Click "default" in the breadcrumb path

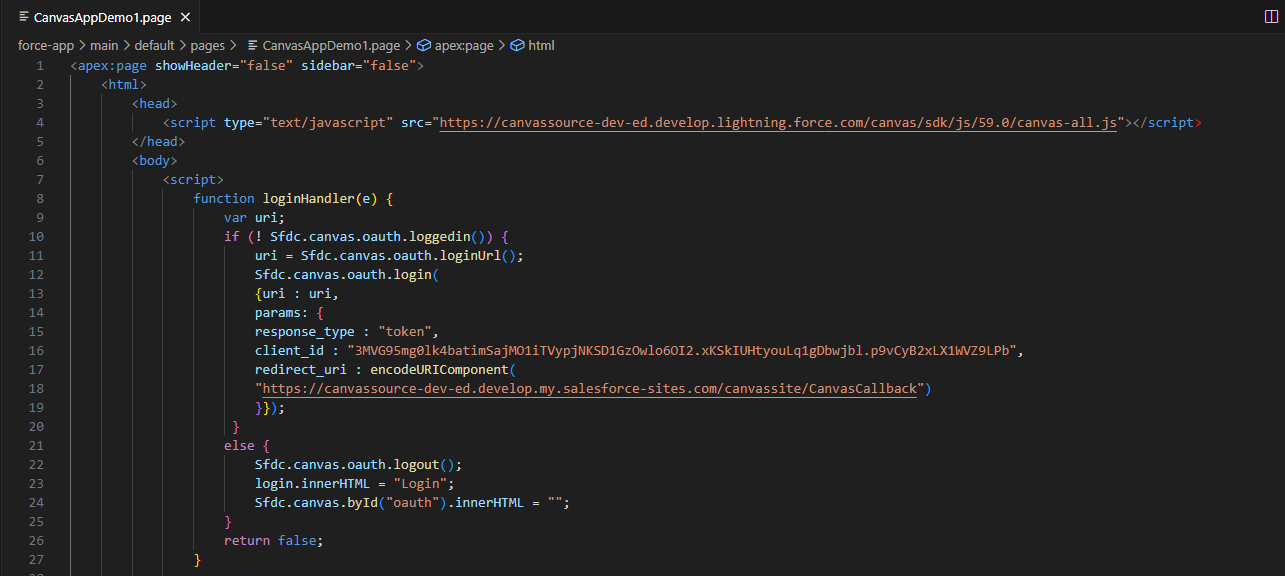click(x=154, y=45)
